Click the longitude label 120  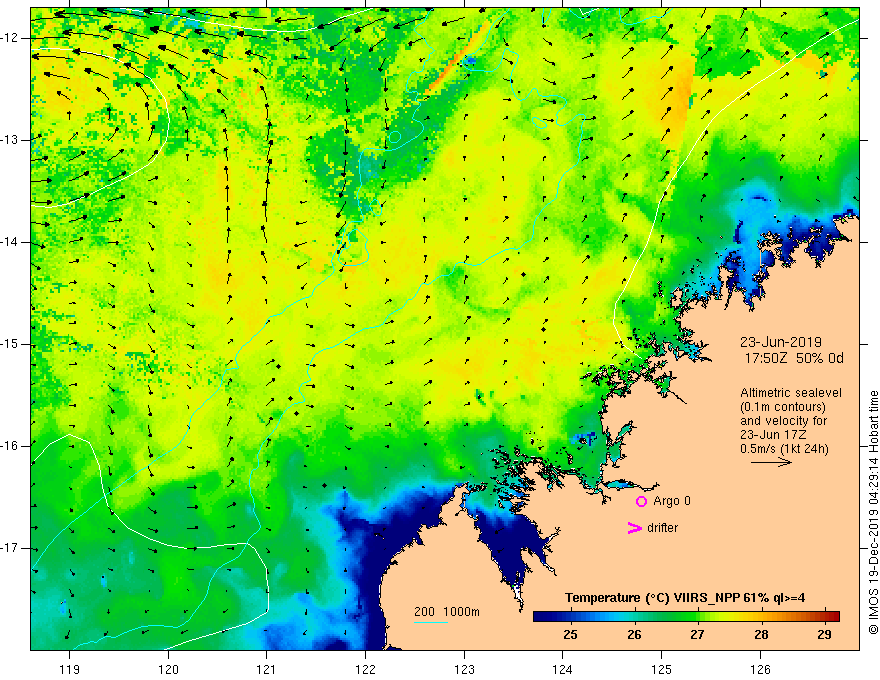[168, 669]
